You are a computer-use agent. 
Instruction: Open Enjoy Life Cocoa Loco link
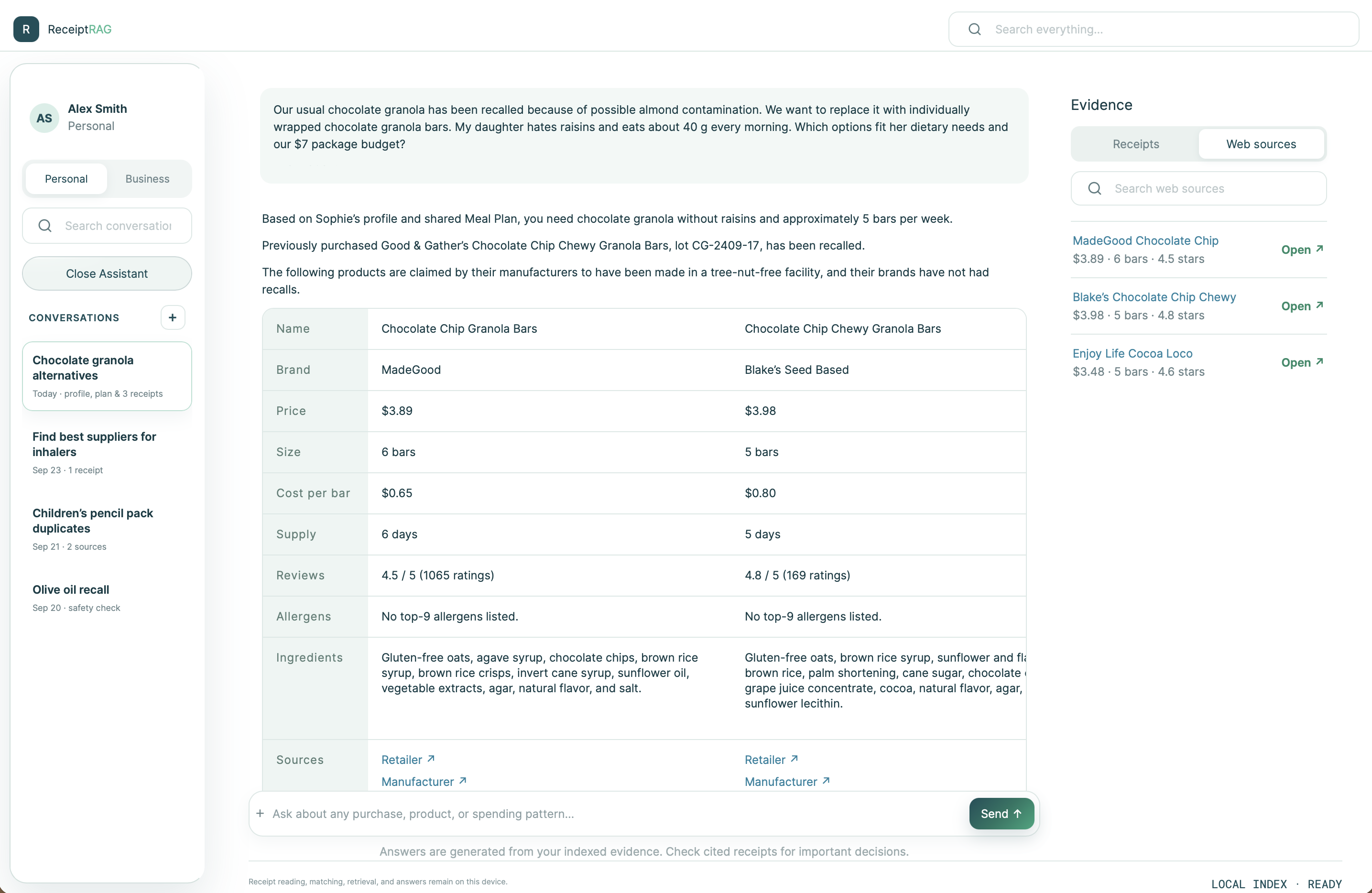click(1132, 353)
